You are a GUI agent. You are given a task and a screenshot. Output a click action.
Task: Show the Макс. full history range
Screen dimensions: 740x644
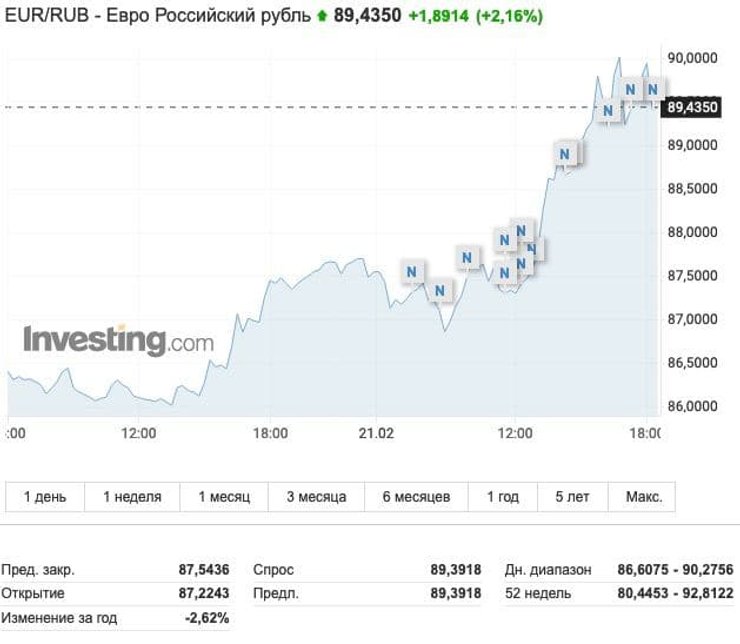click(x=643, y=497)
